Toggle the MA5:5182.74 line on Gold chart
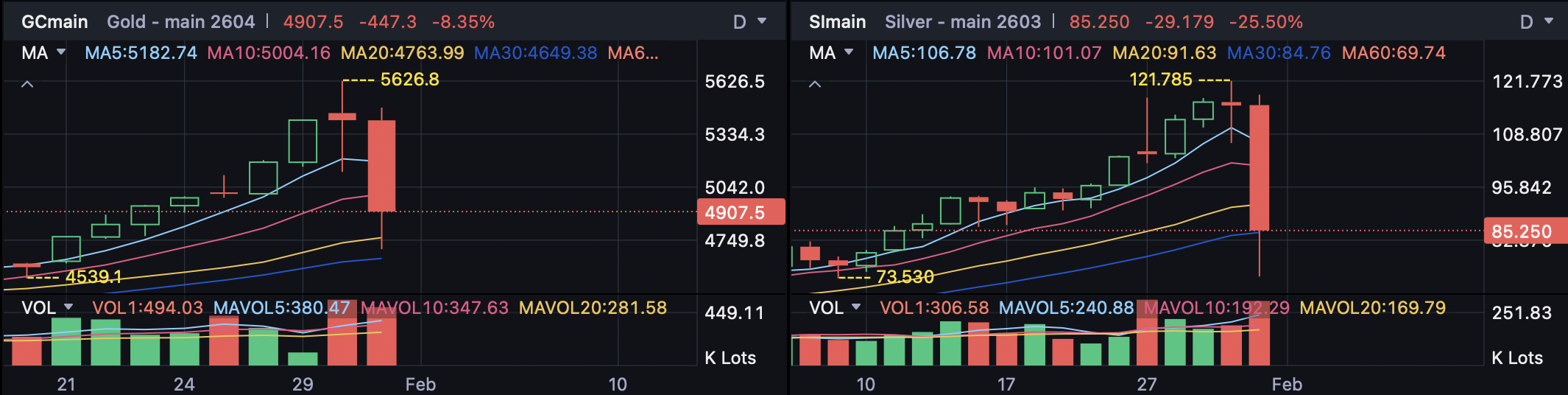 [x=141, y=53]
